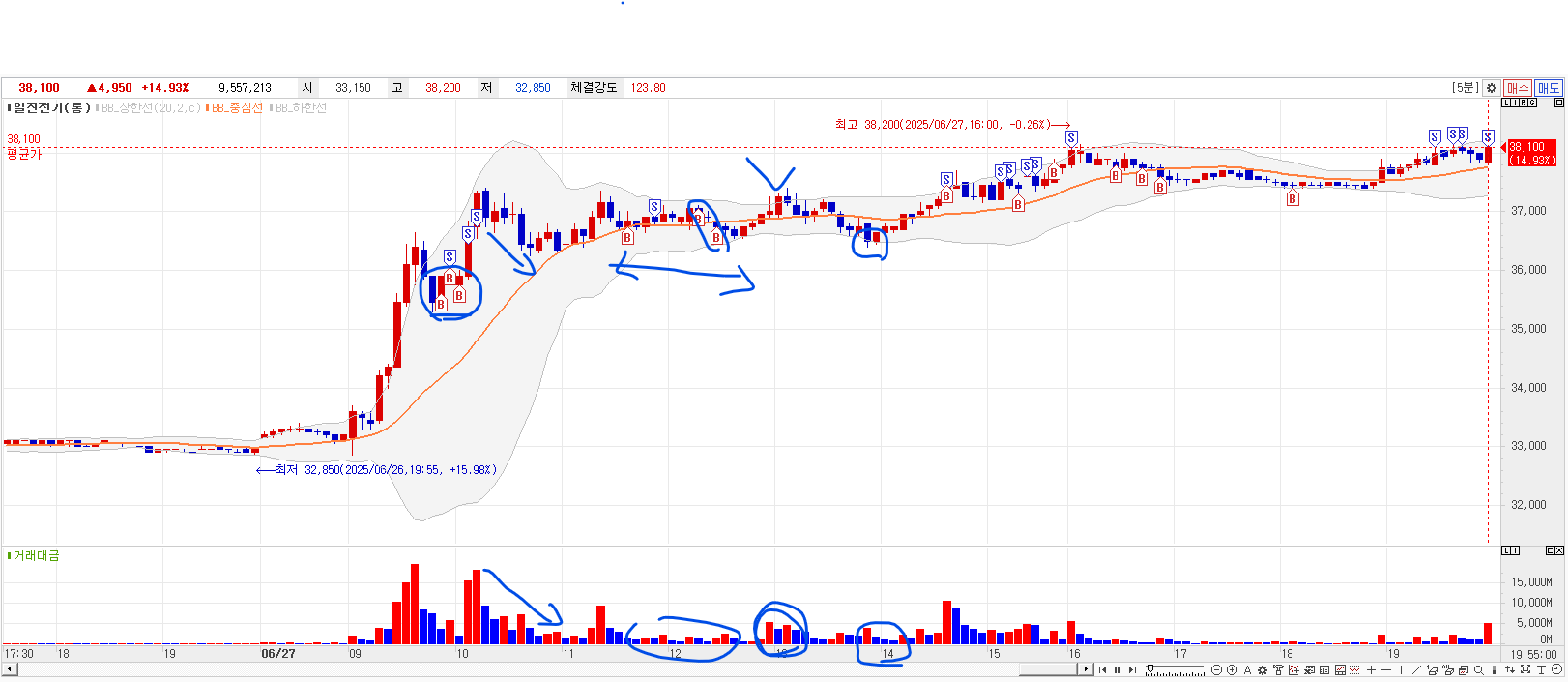Maximize the 거래대금 volume pane
Screen dimensions: 1568x682
[1550, 550]
